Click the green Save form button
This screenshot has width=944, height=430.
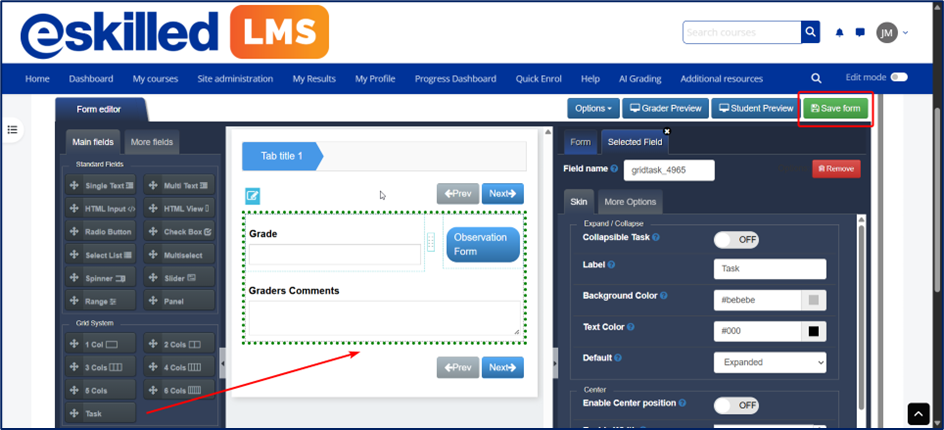pyautogui.click(x=835, y=108)
